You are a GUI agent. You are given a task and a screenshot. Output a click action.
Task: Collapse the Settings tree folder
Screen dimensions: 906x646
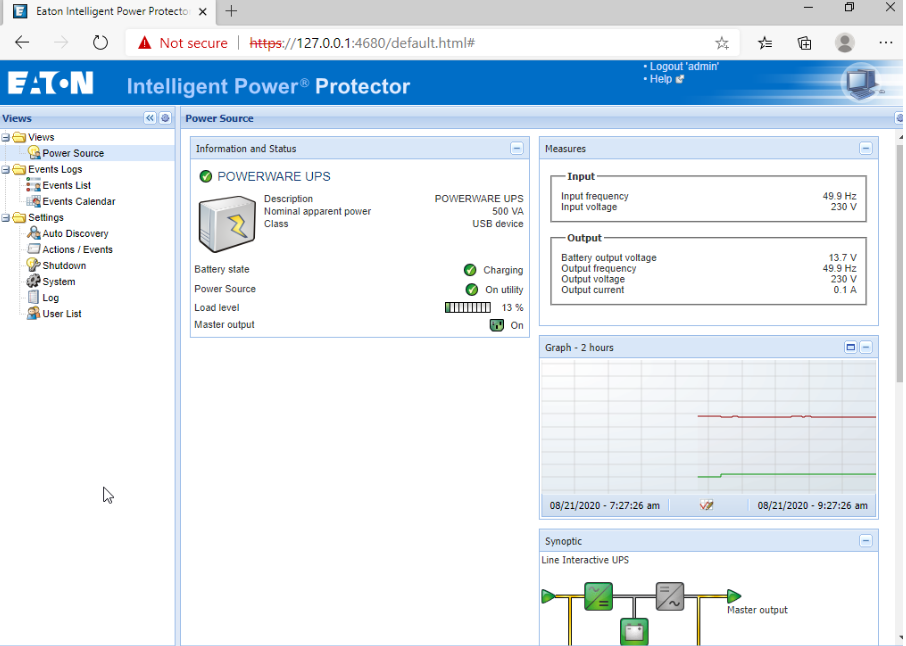(6, 218)
